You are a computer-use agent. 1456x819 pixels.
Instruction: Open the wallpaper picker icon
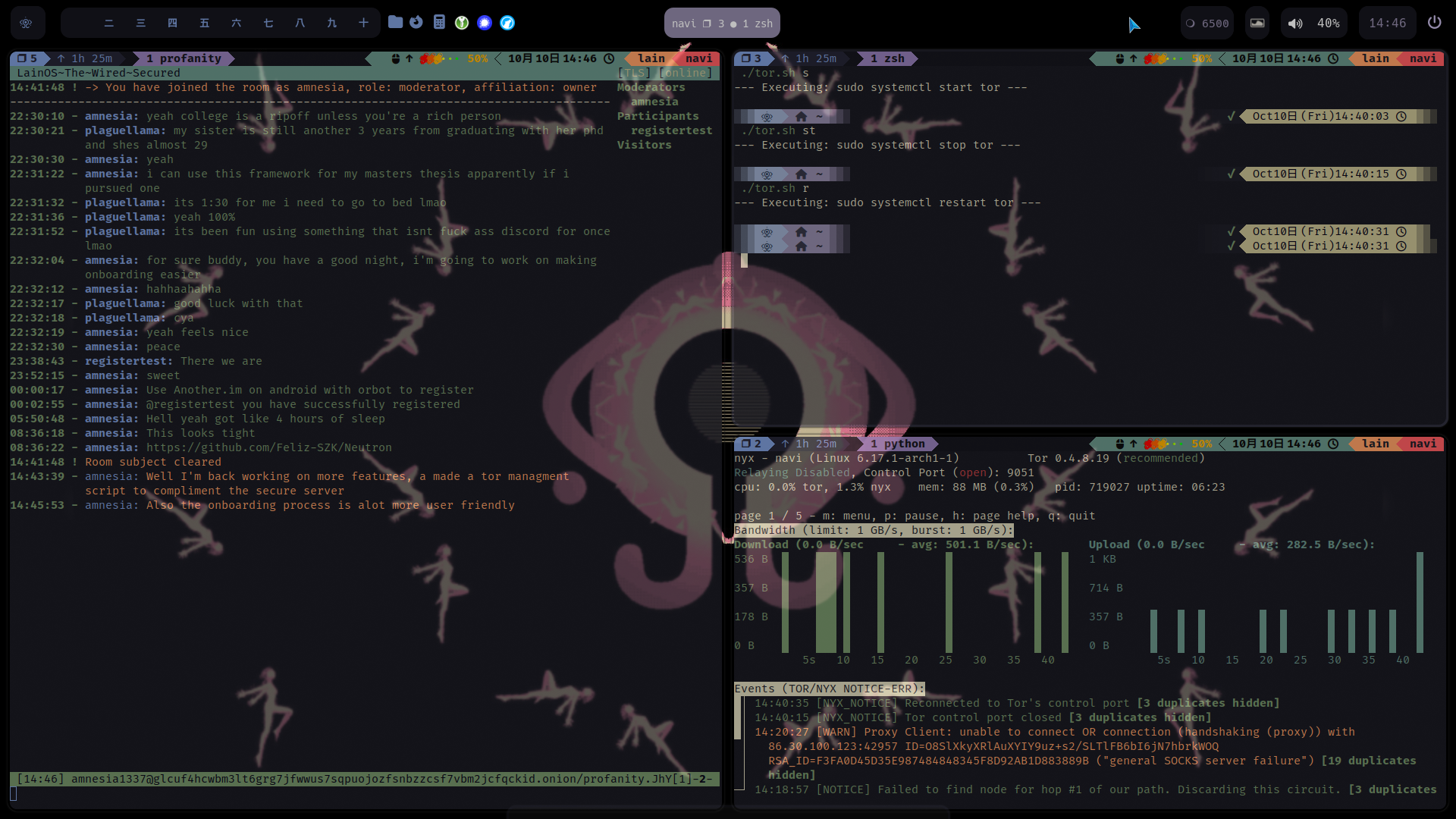(x=1257, y=23)
